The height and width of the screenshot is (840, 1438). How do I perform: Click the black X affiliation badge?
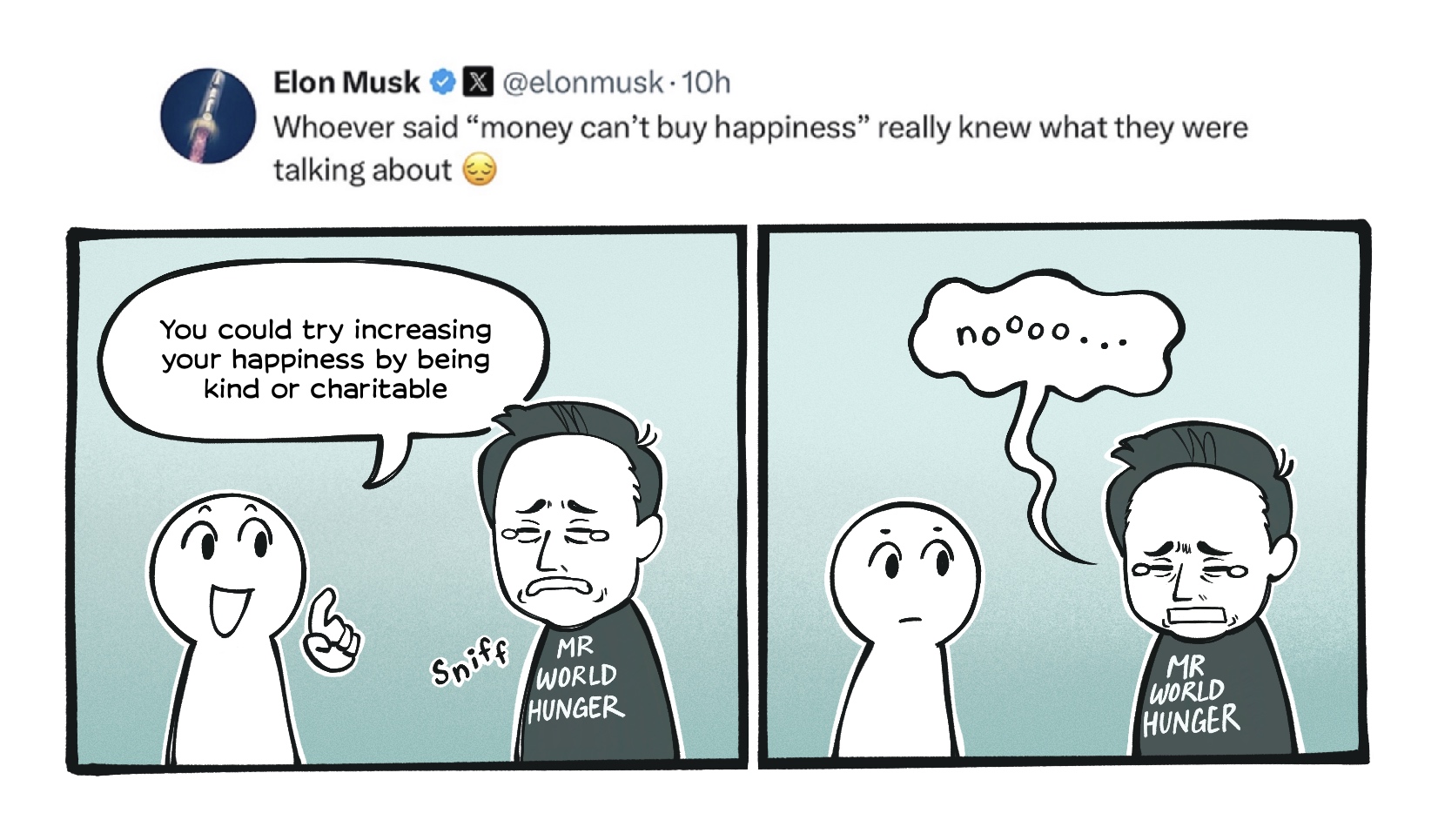477,83
